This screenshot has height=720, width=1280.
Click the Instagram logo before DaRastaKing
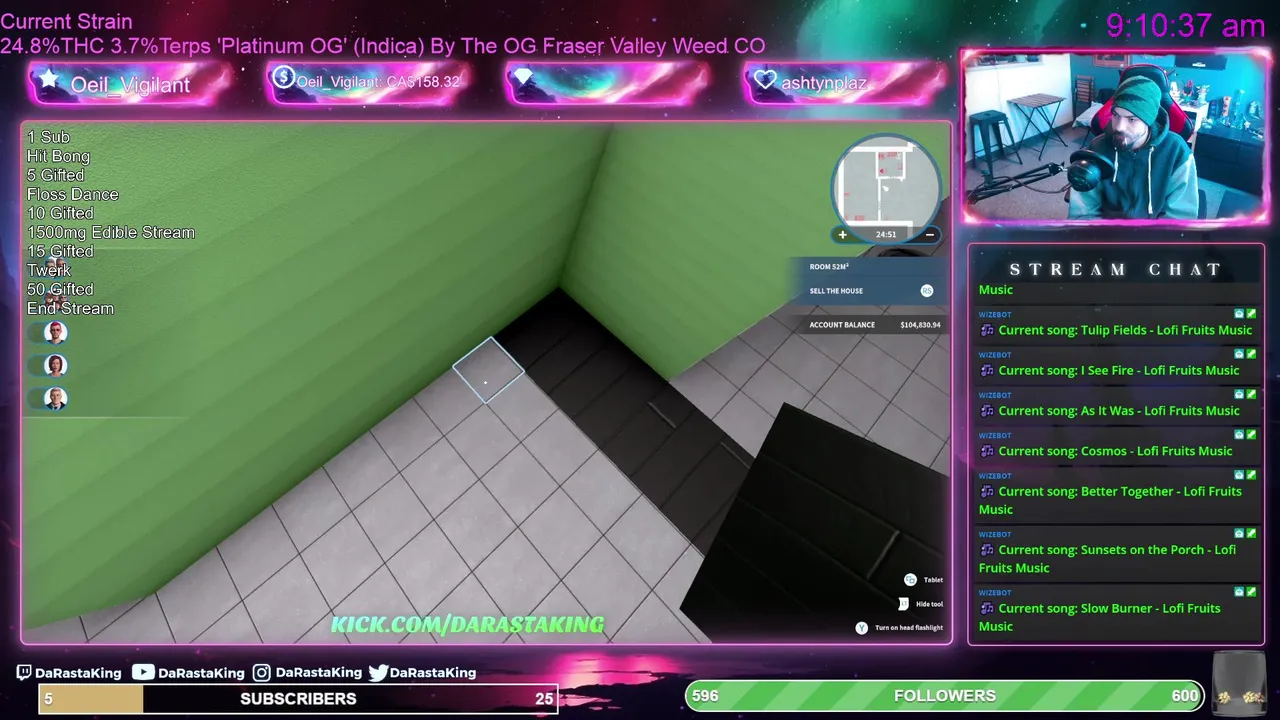[261, 673]
